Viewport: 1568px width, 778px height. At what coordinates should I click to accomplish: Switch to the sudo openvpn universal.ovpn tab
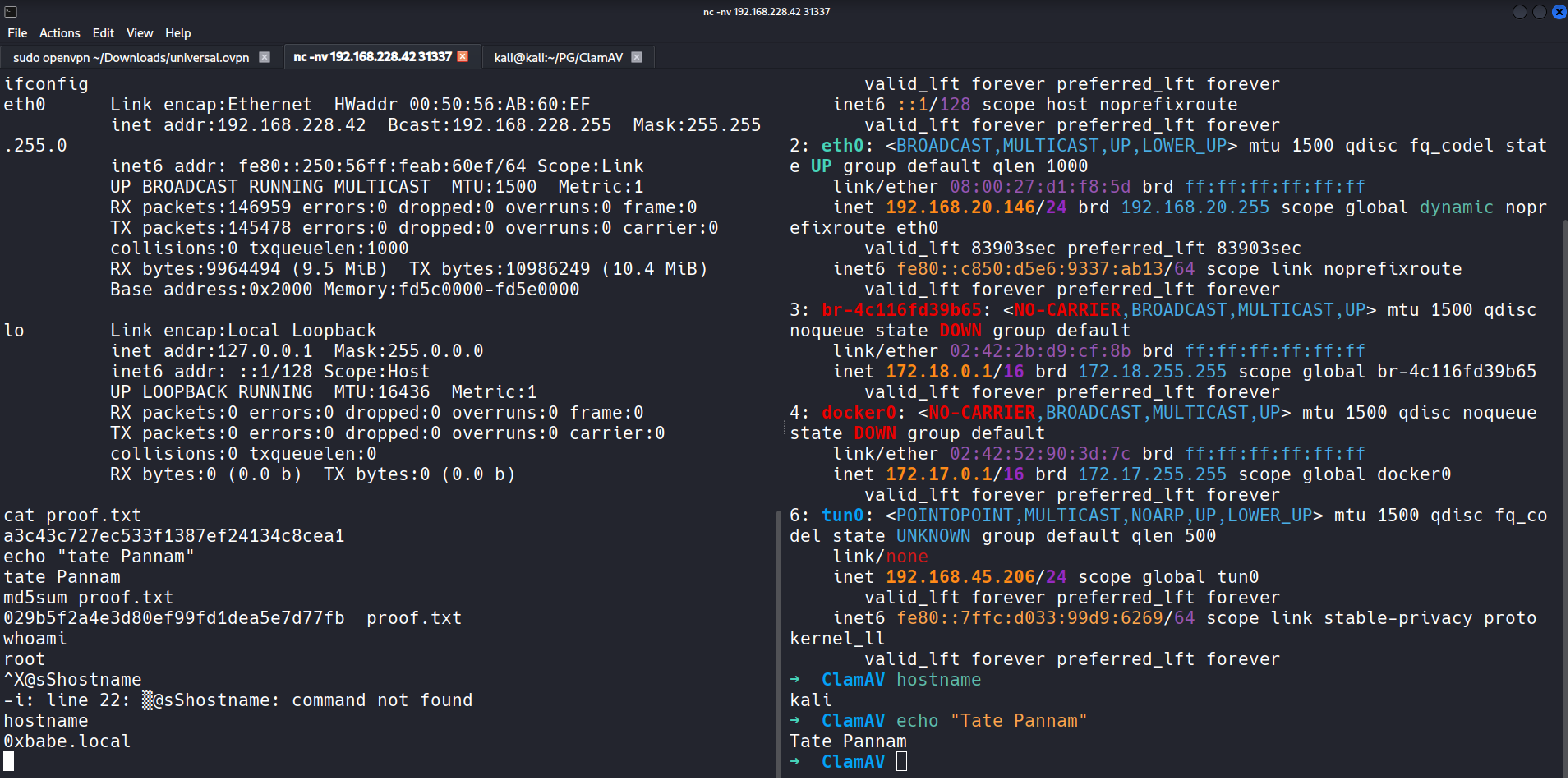click(x=131, y=57)
